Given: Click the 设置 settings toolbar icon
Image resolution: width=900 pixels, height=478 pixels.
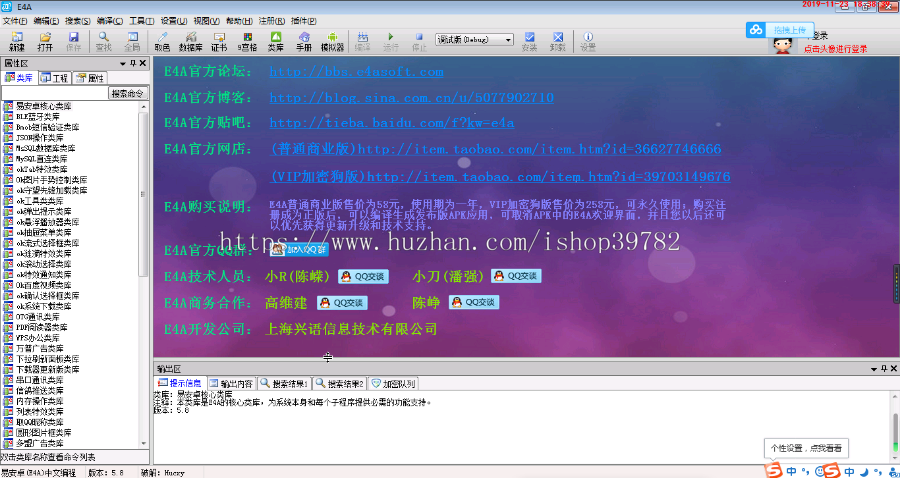Looking at the screenshot, I should [588, 41].
